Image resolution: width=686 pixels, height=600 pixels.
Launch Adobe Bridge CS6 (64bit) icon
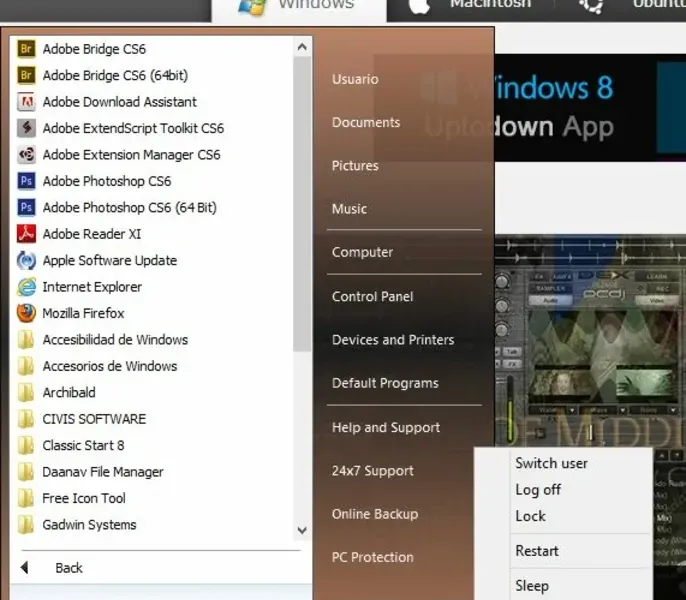pyautogui.click(x=26, y=75)
